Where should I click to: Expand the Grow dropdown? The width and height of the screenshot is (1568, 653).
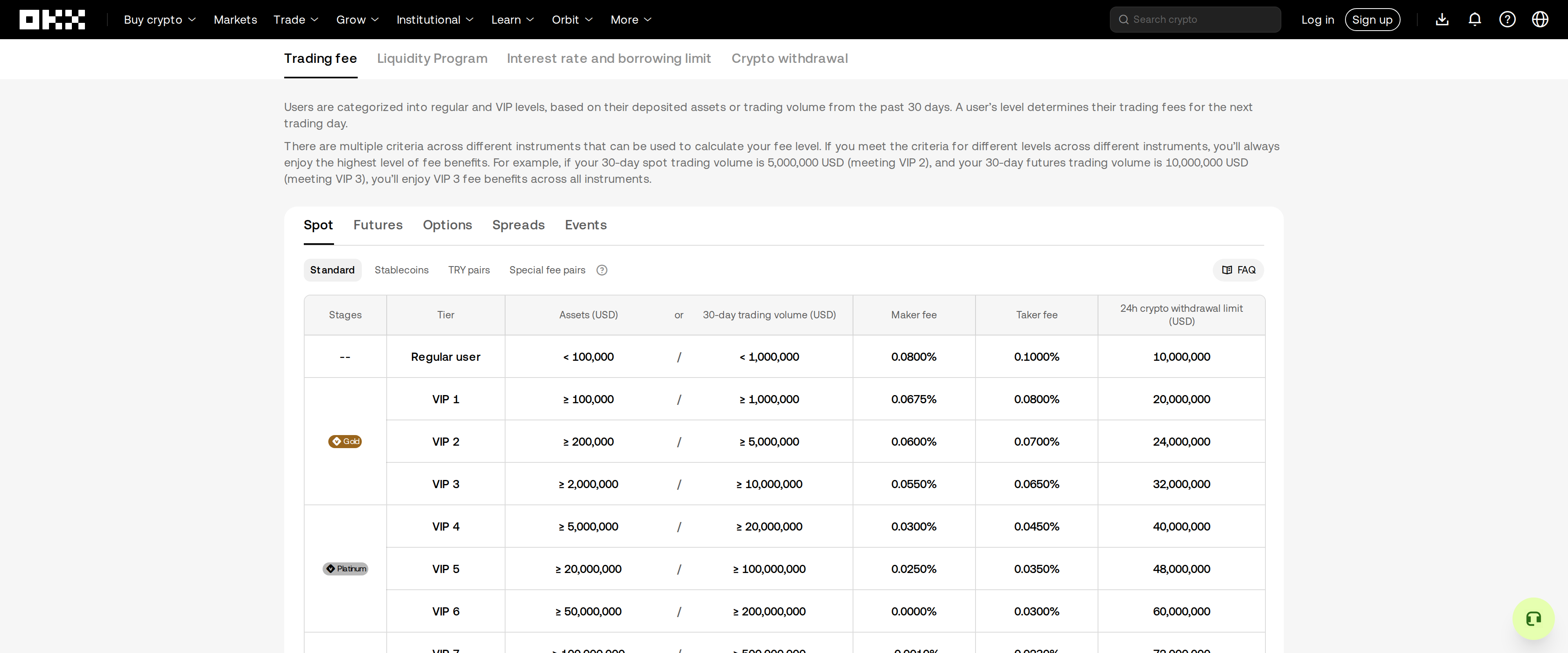click(357, 20)
